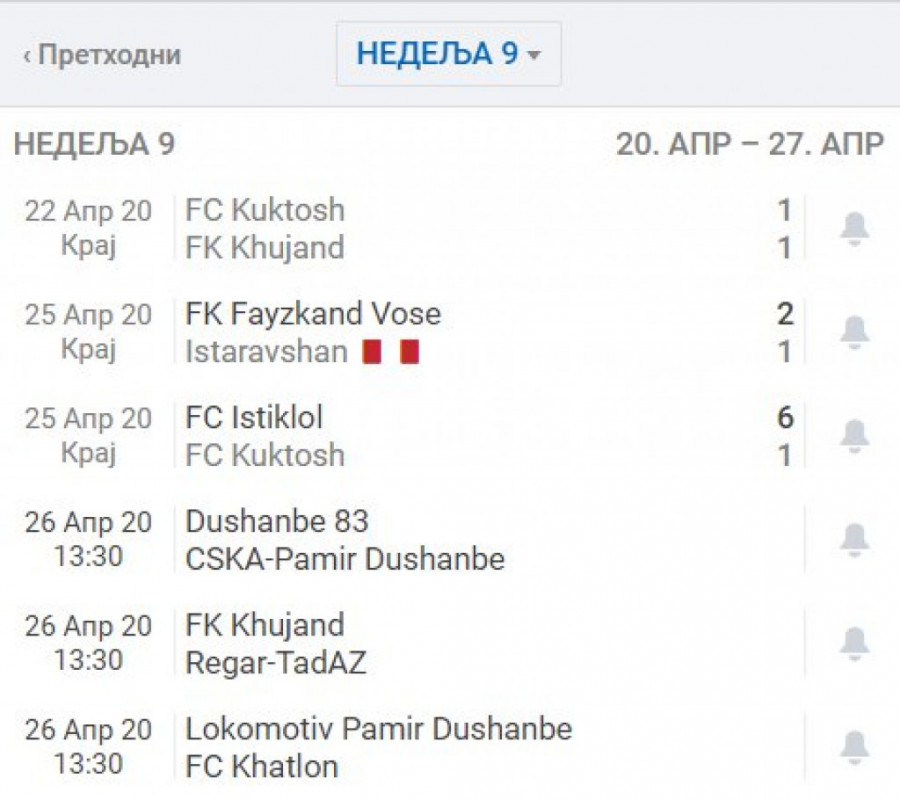900x800 pixels.
Task: Click the НЕДЕЉА 9 section heading
Action: point(95,144)
